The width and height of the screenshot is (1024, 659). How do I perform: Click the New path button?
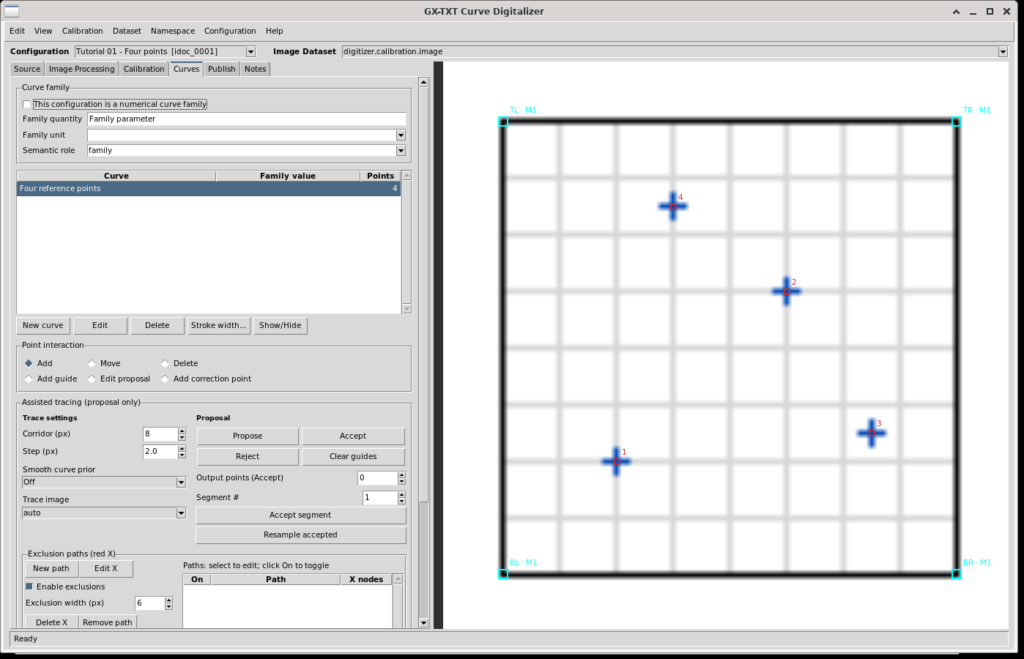click(x=51, y=569)
